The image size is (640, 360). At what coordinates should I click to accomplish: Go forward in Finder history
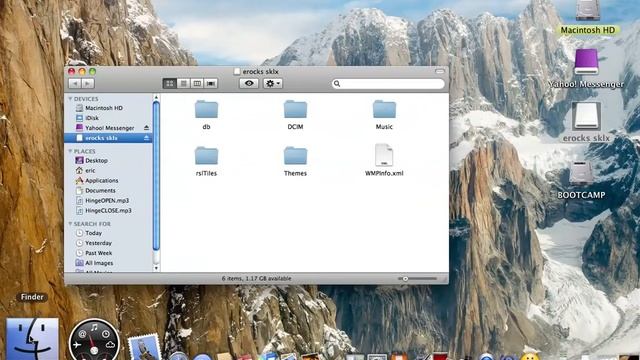click(88, 83)
